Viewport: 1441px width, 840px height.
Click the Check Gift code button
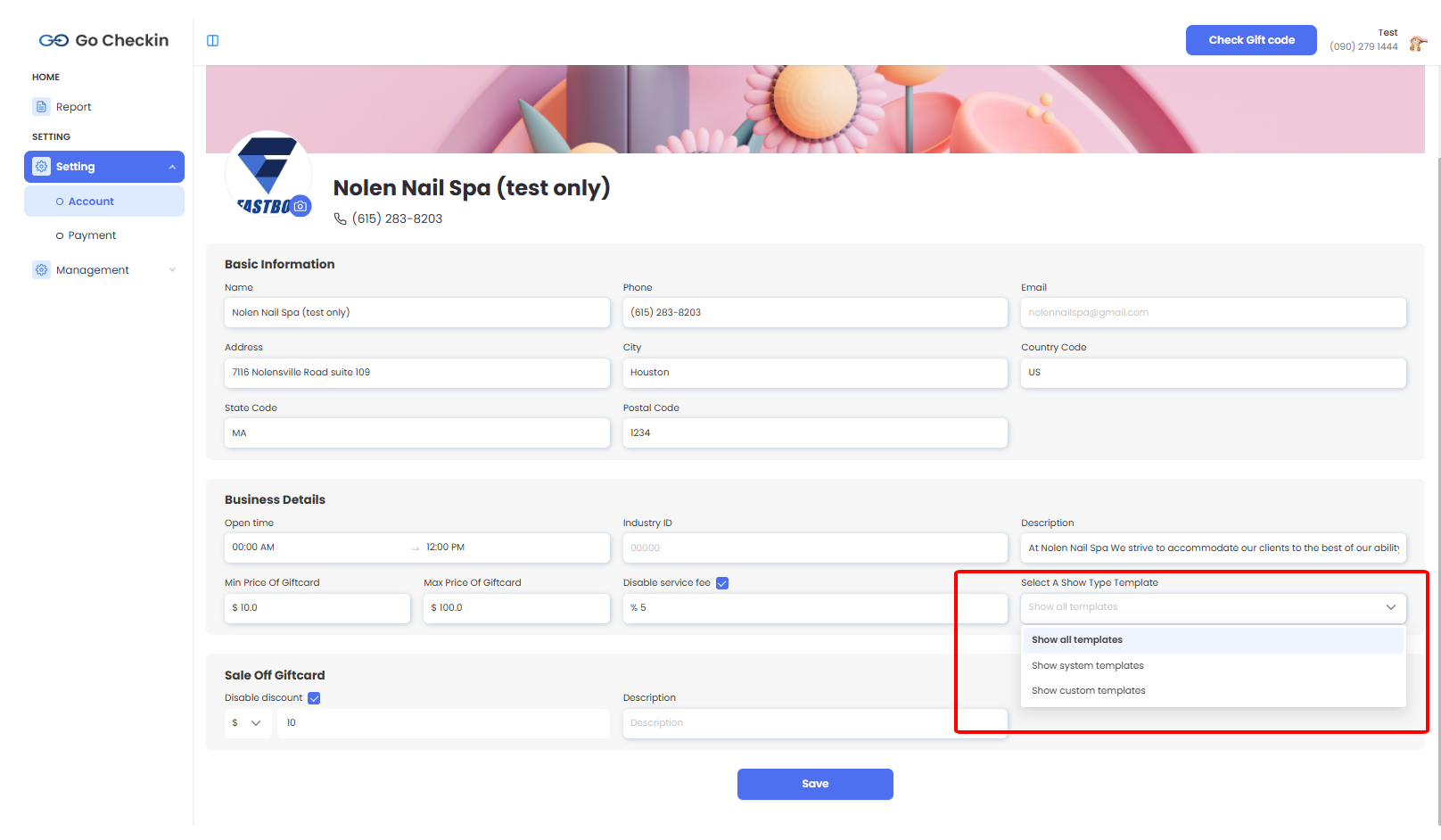click(x=1250, y=40)
